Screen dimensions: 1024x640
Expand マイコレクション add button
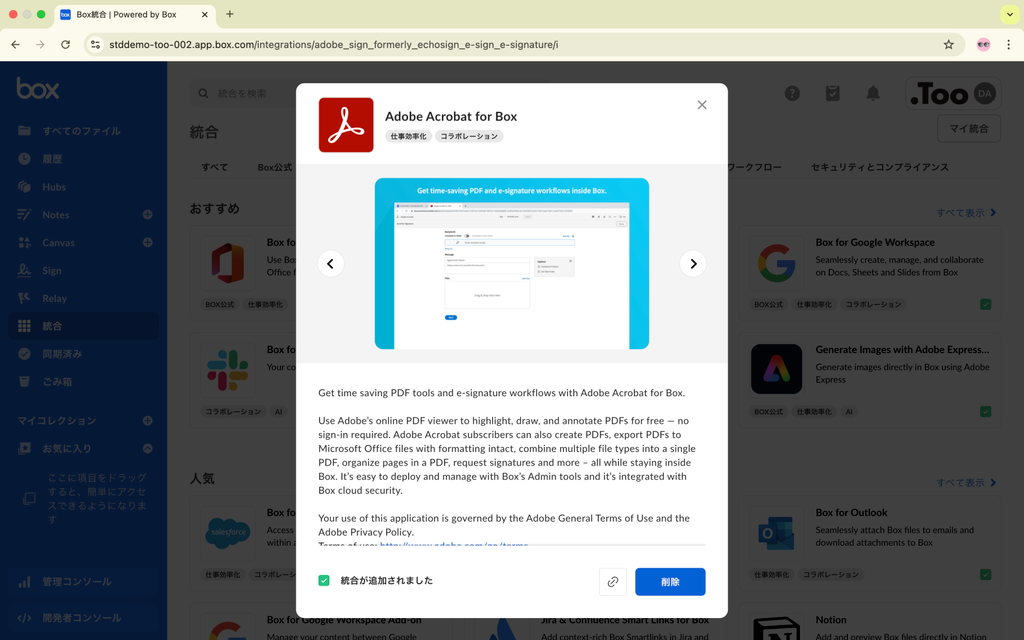tap(147, 421)
